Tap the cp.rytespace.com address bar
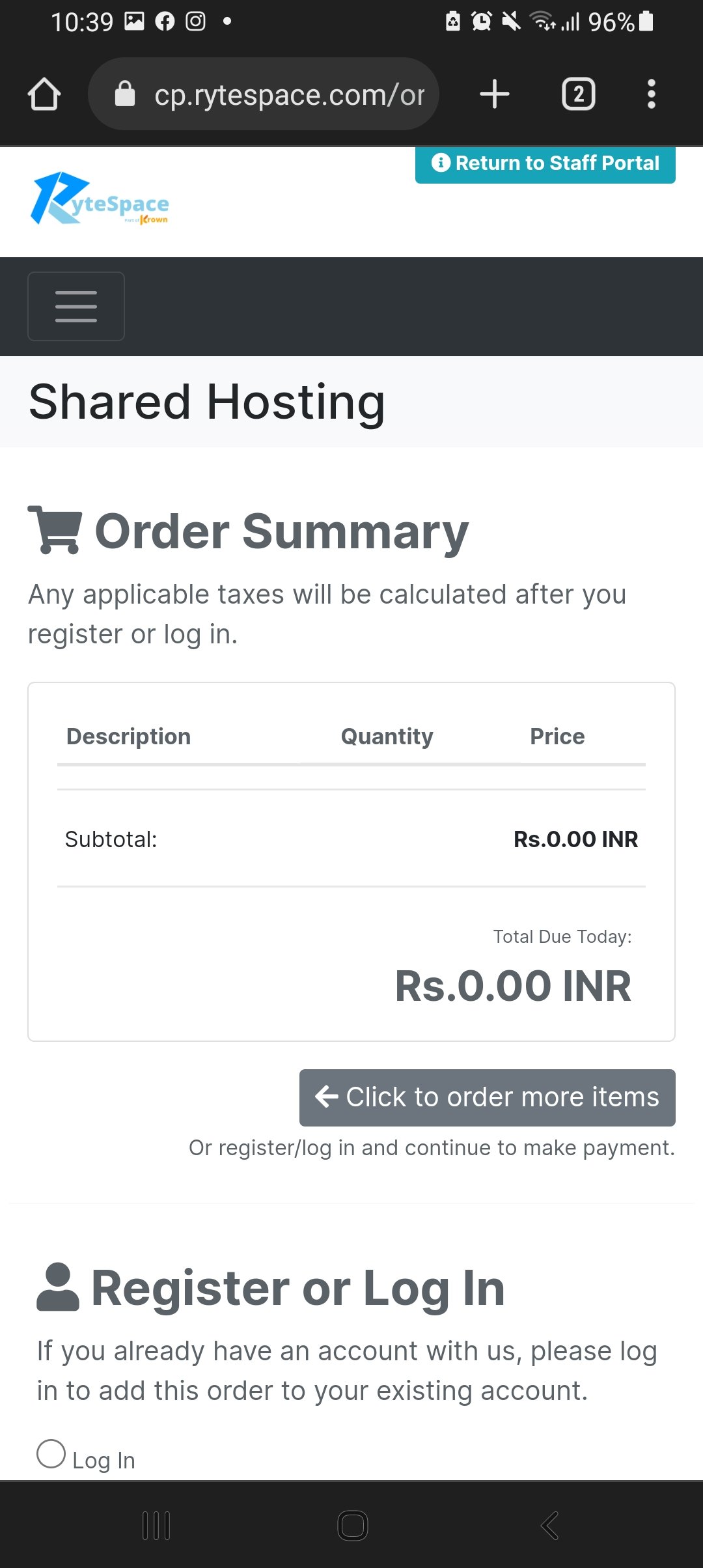703x1568 pixels. [x=264, y=94]
